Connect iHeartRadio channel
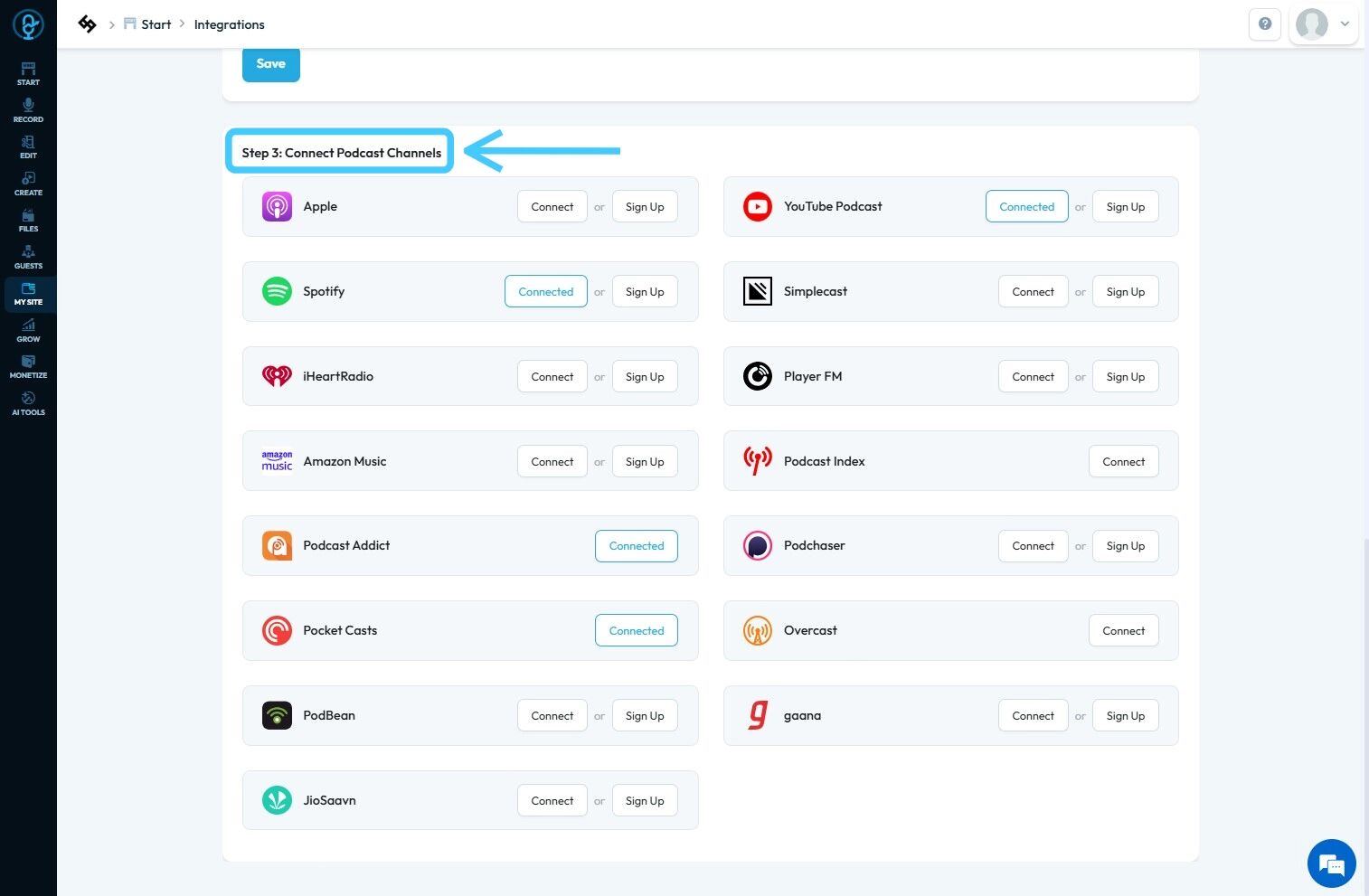Image resolution: width=1369 pixels, height=896 pixels. (552, 377)
